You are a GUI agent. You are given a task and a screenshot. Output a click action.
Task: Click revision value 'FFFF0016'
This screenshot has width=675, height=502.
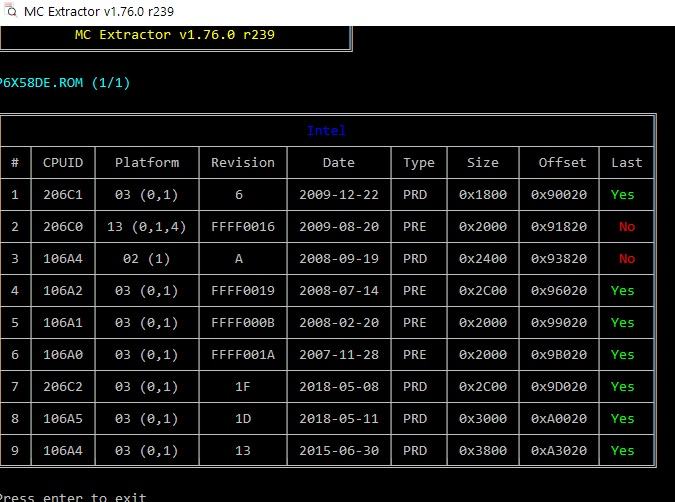click(x=243, y=226)
